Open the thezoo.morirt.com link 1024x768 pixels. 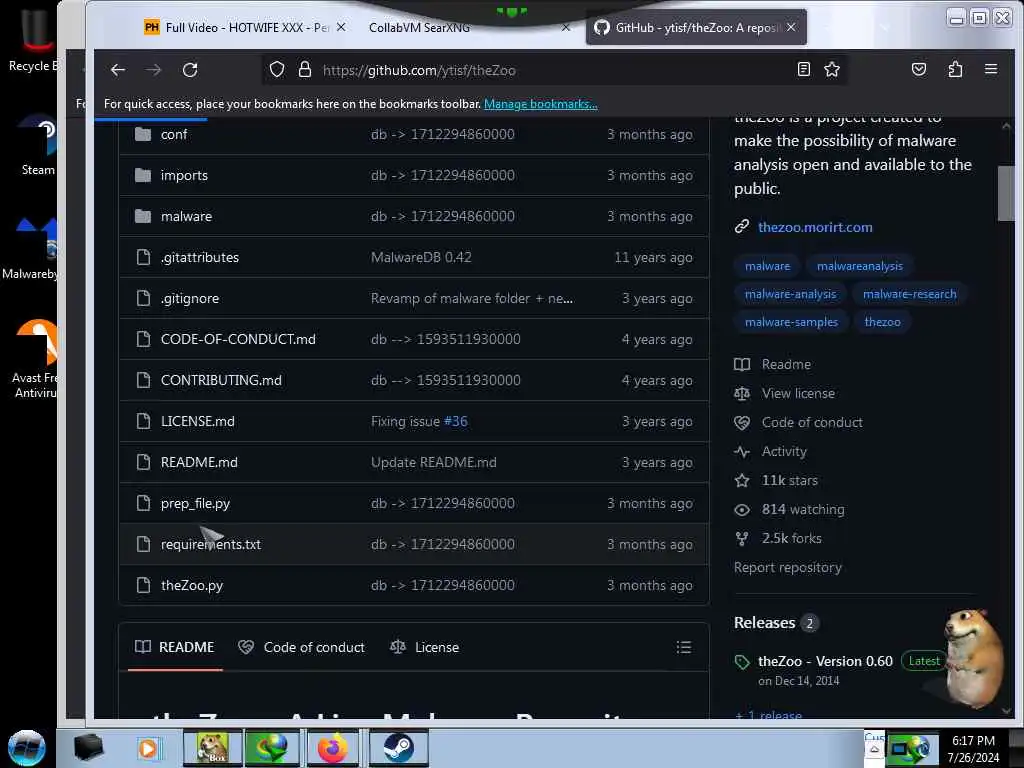pos(815,227)
